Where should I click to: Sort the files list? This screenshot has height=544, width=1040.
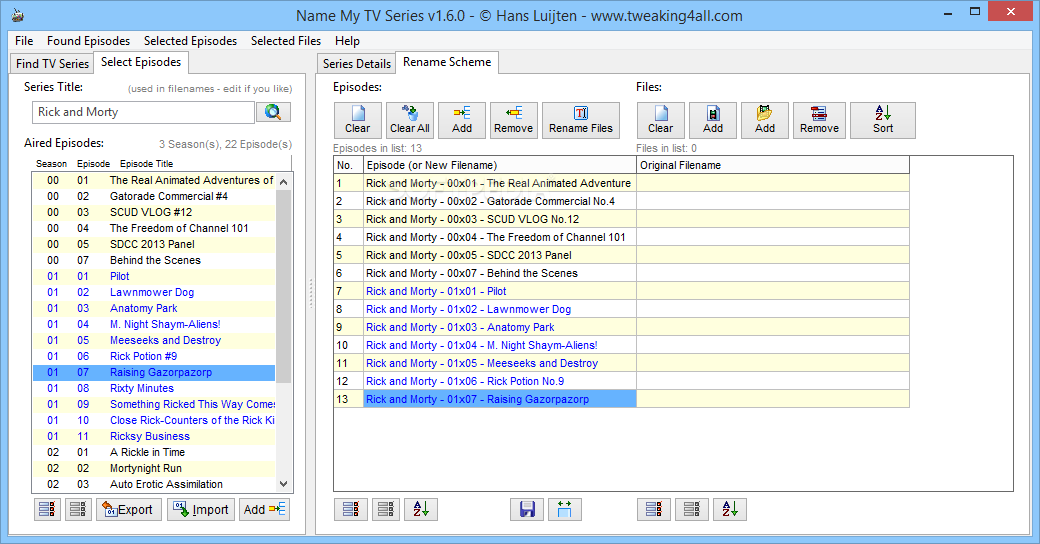tap(883, 120)
